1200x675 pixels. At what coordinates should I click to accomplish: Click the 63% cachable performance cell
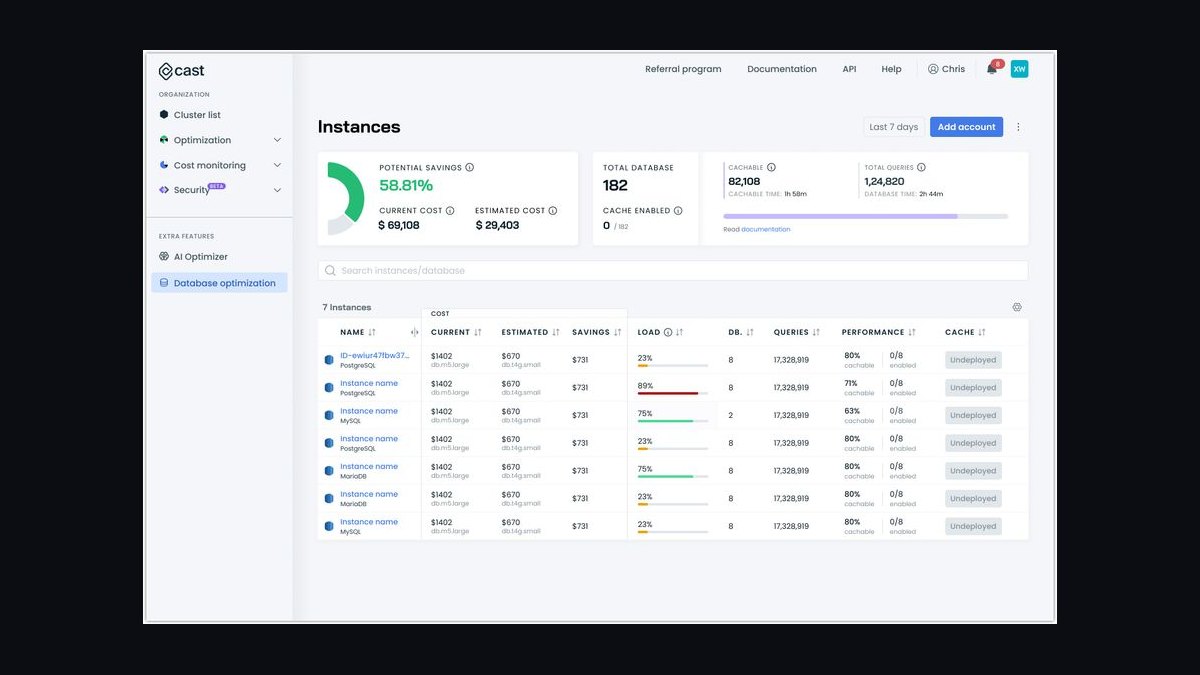pos(859,415)
